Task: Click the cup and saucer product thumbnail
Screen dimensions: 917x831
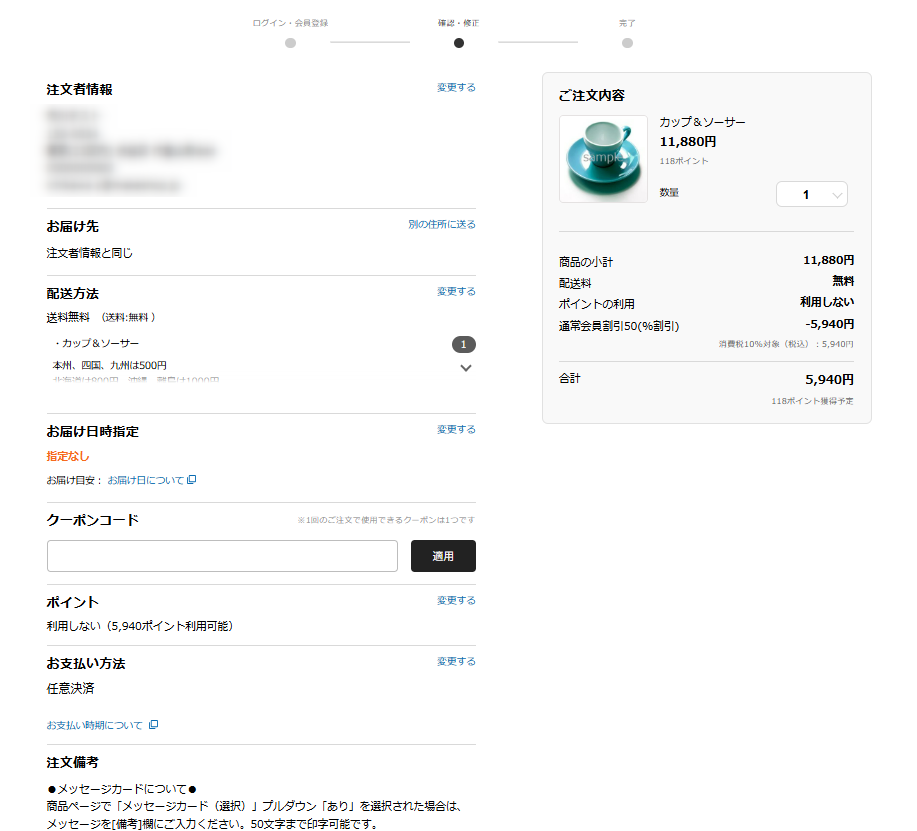Action: [603, 159]
